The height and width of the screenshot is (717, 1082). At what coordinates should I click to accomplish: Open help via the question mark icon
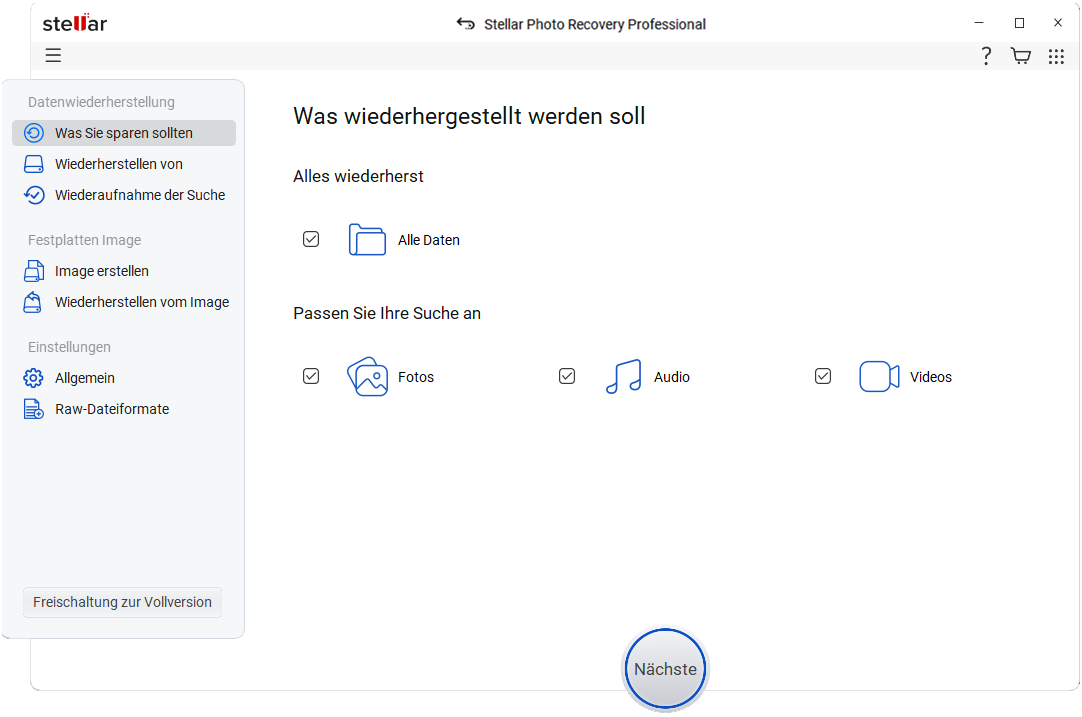986,56
